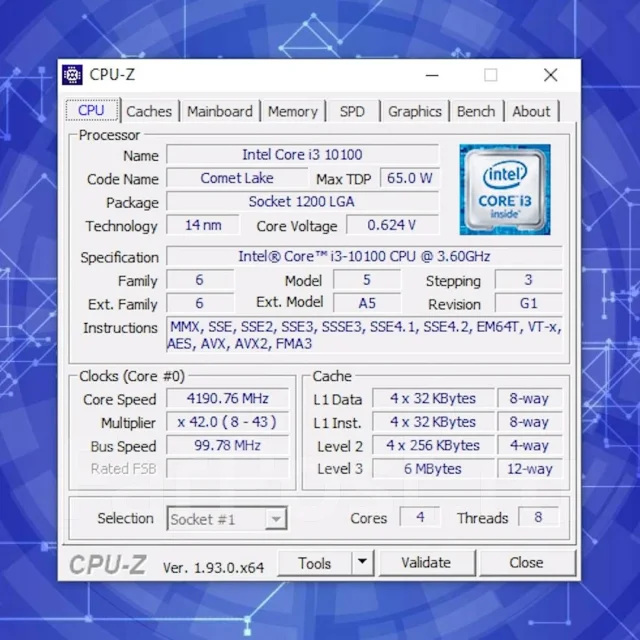Click the Level 3 6 MBytes value

433,469
